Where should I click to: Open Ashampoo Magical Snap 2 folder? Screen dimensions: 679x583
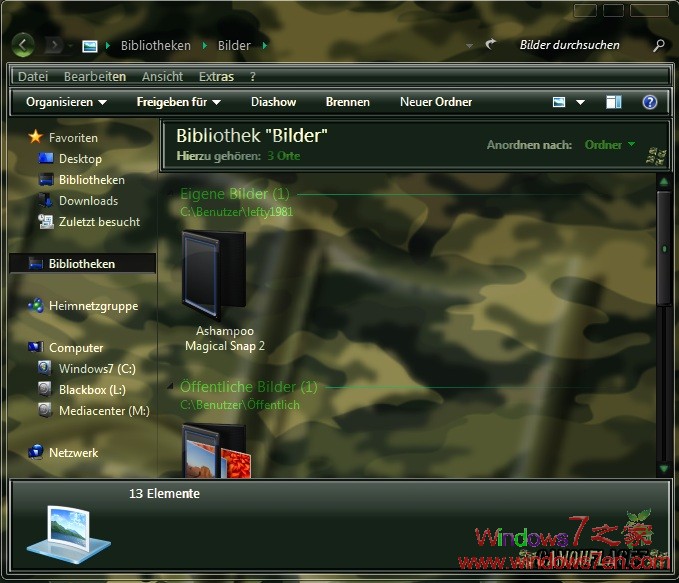tap(215, 277)
